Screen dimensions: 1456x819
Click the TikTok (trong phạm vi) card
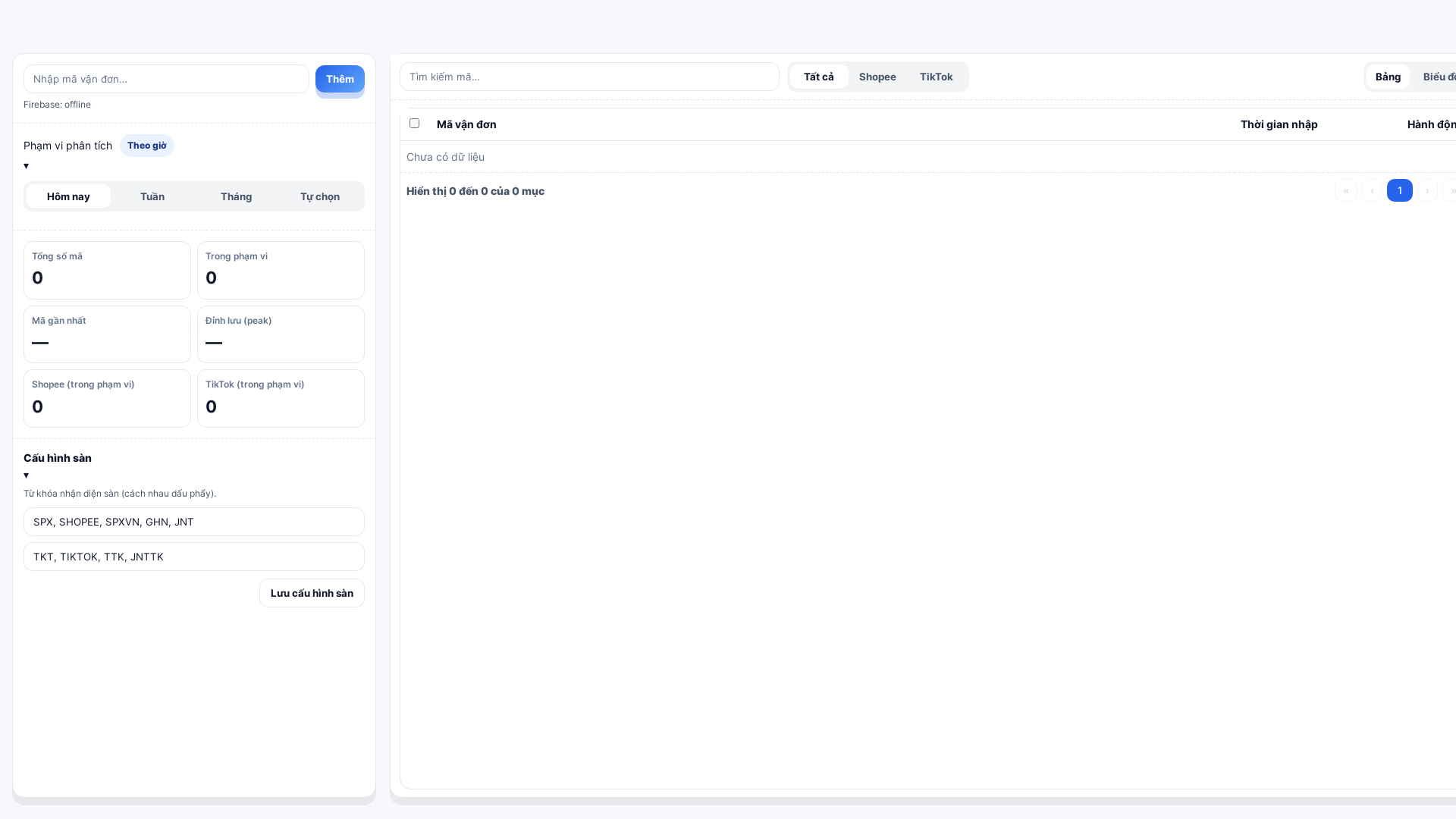(x=281, y=398)
